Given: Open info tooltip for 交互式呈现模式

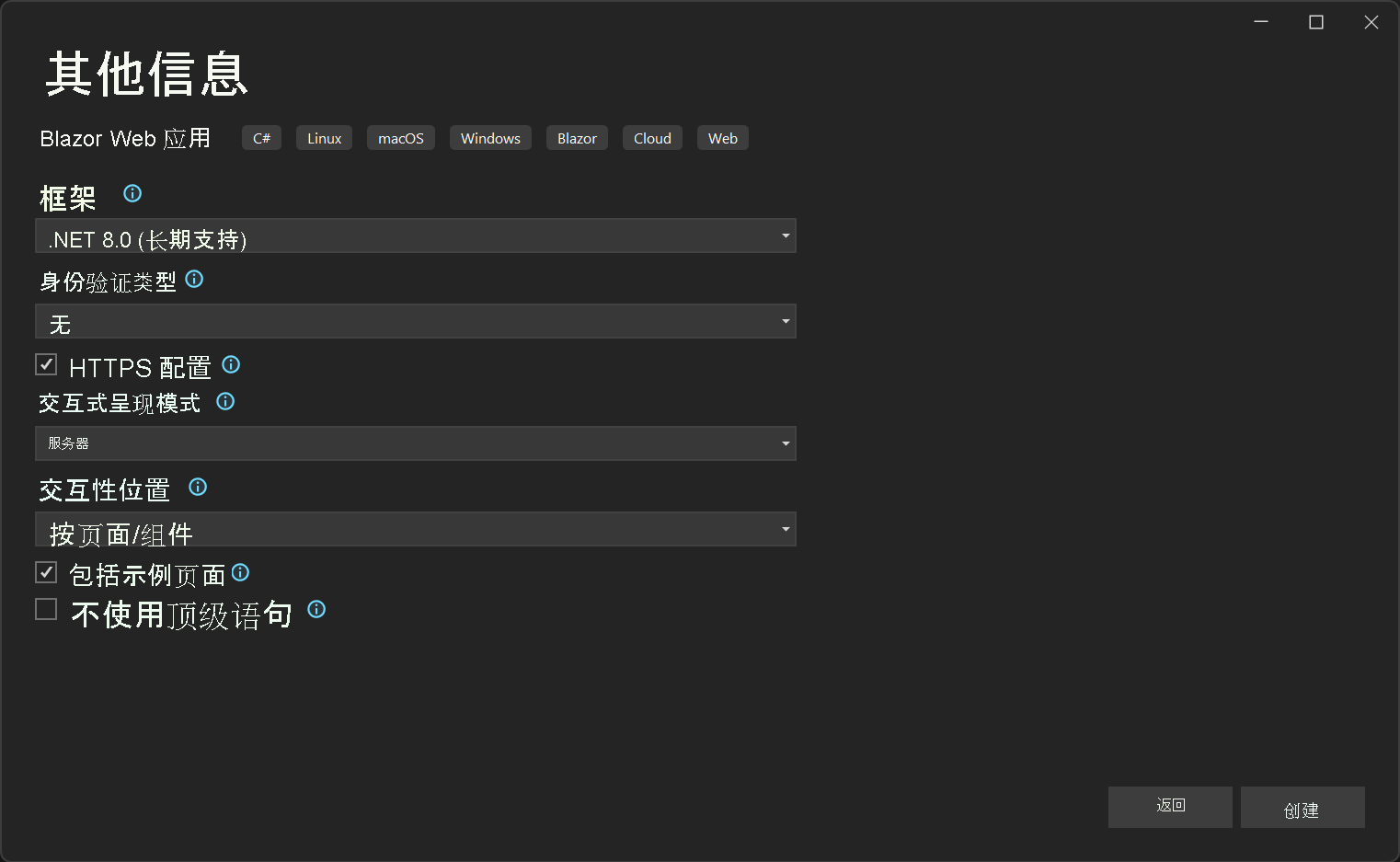Looking at the screenshot, I should coord(225,401).
